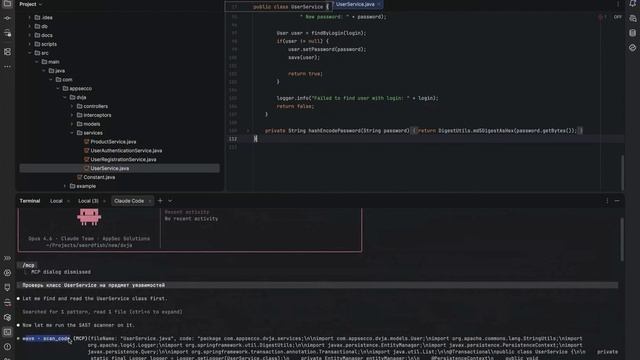Collapse the main folder
The height and width of the screenshot is (360, 640).
tap(37, 62)
